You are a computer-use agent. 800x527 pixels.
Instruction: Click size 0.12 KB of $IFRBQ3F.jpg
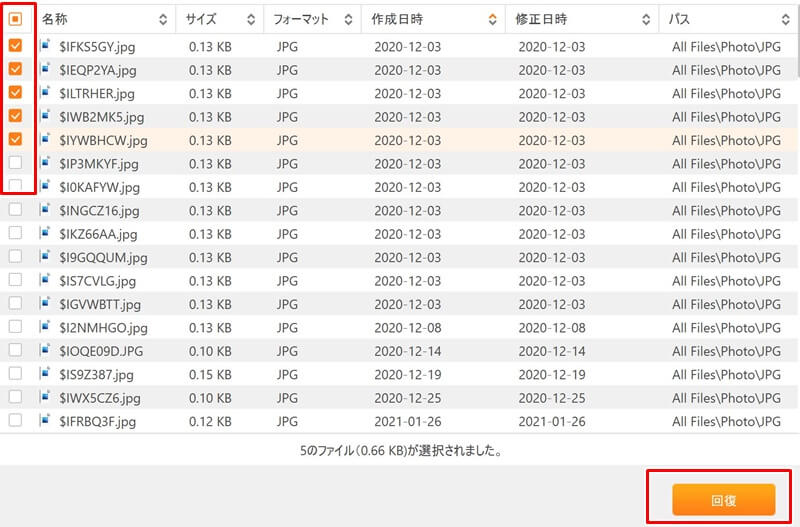coord(210,421)
